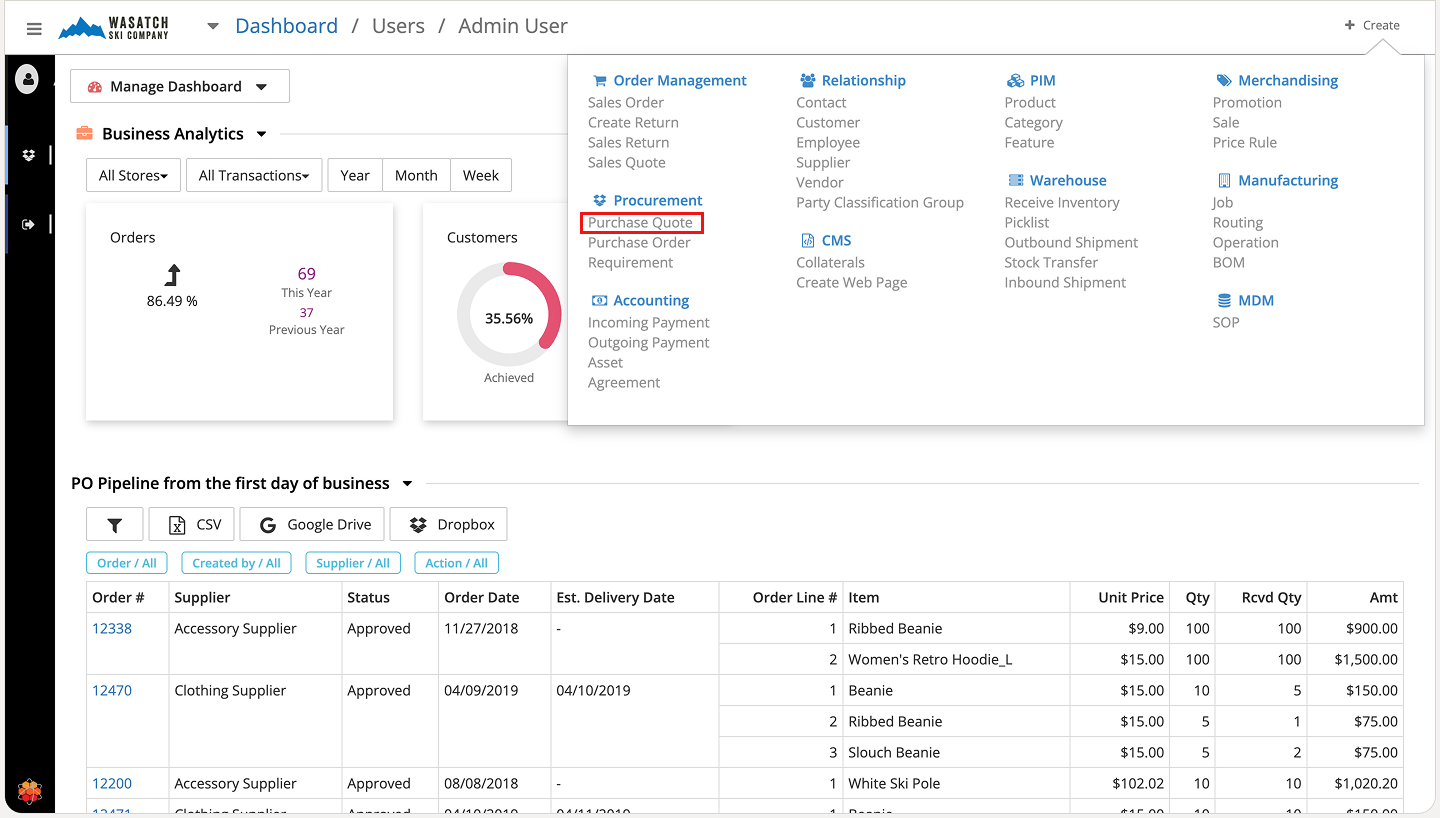Export PO Pipeline as CSV
This screenshot has height=818, width=1440.
[x=195, y=524]
